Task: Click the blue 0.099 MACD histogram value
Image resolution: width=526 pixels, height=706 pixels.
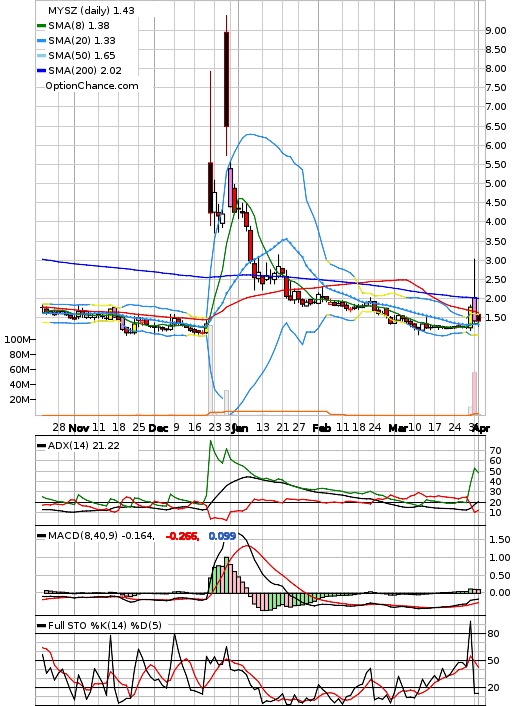Action: point(222,536)
